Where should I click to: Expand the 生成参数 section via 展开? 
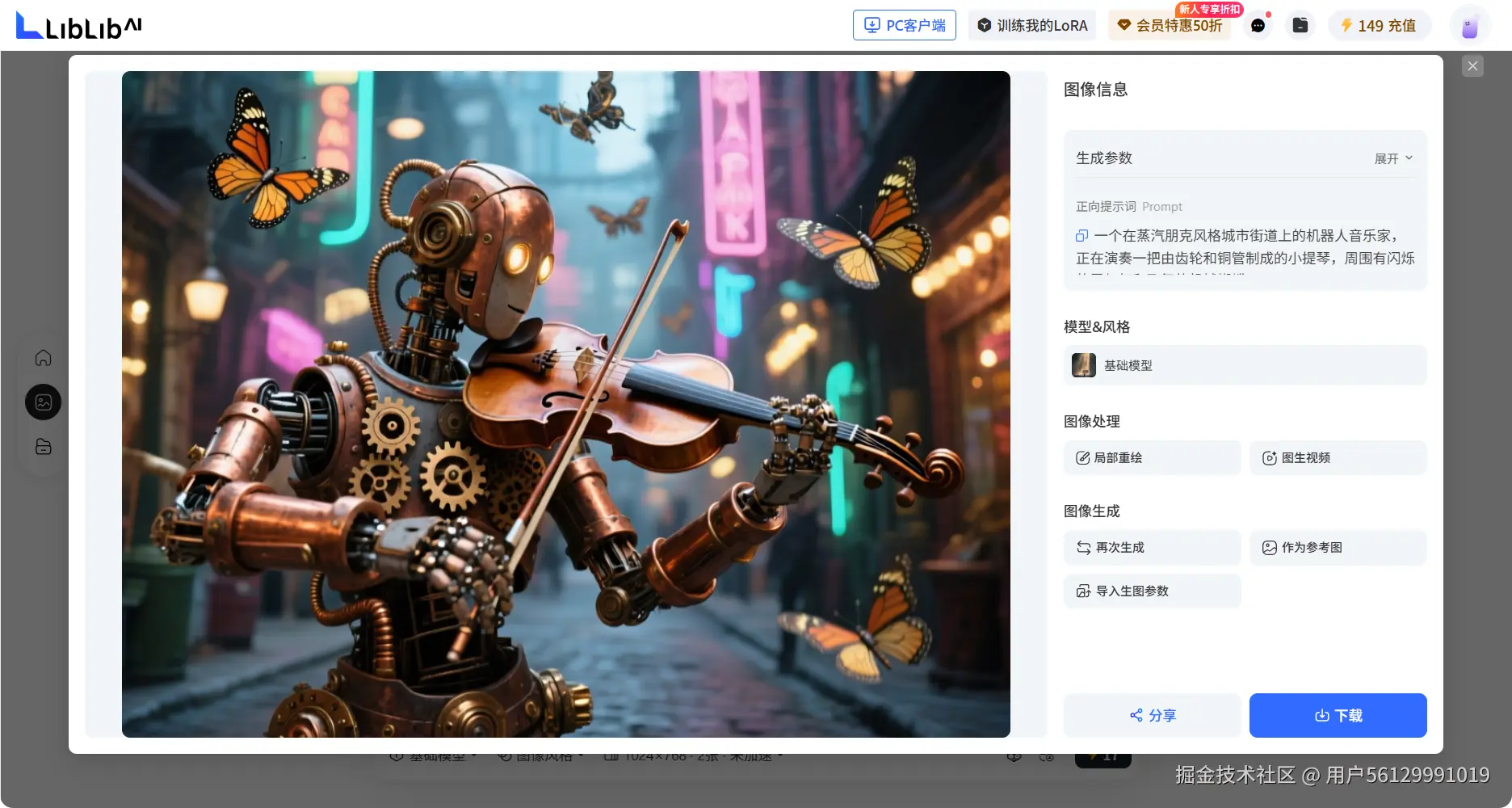click(1393, 158)
